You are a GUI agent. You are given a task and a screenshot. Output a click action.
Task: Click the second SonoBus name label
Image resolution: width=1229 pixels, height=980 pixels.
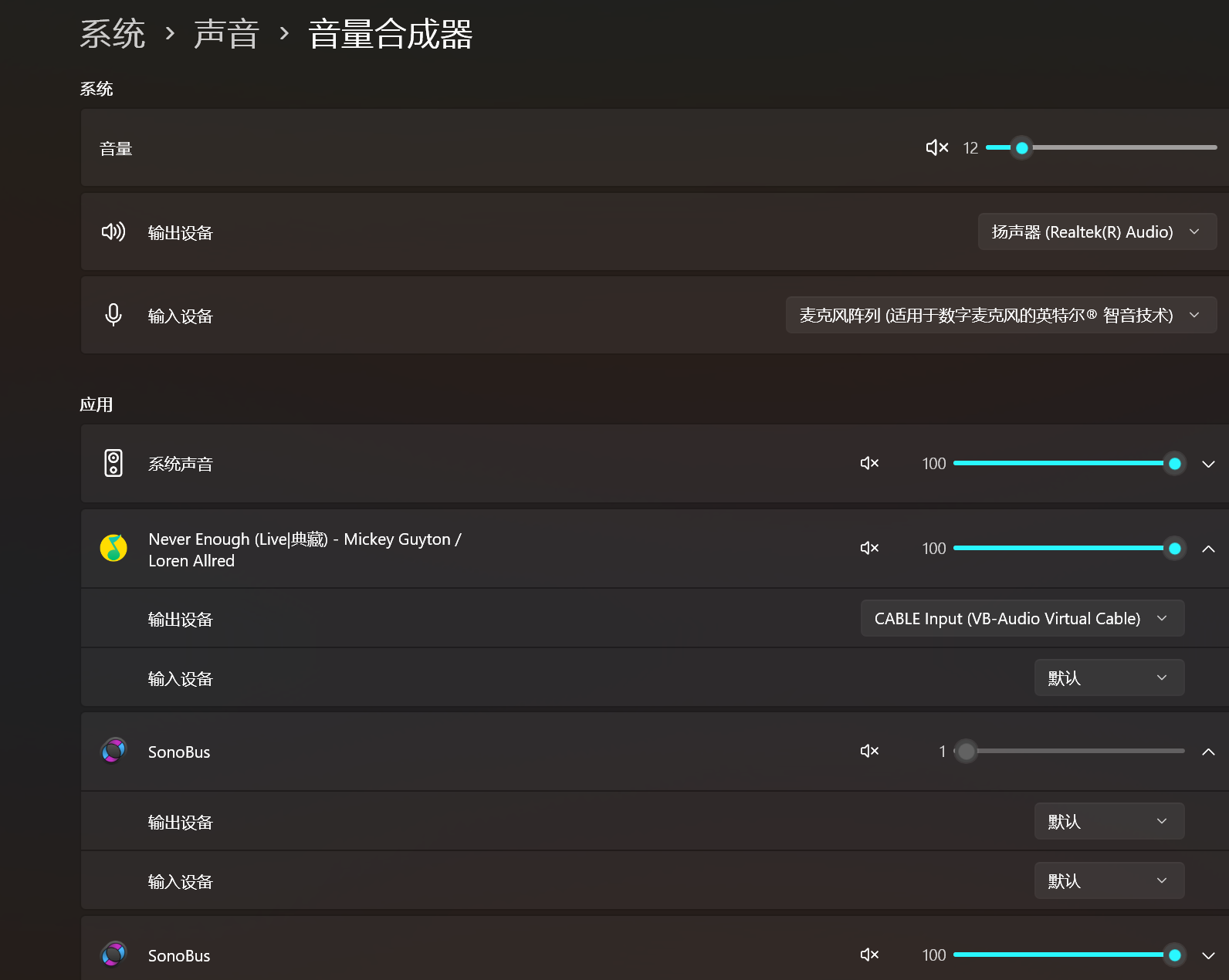pos(179,955)
